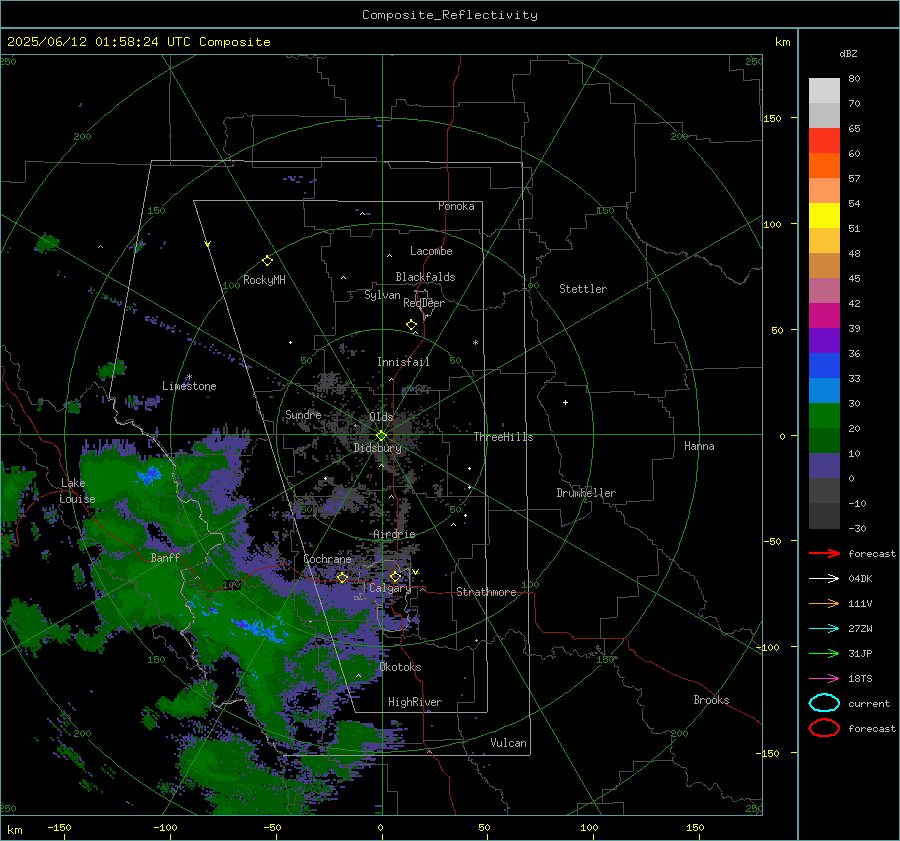Click the 'current' legend label
The image size is (900, 841).
tap(869, 704)
